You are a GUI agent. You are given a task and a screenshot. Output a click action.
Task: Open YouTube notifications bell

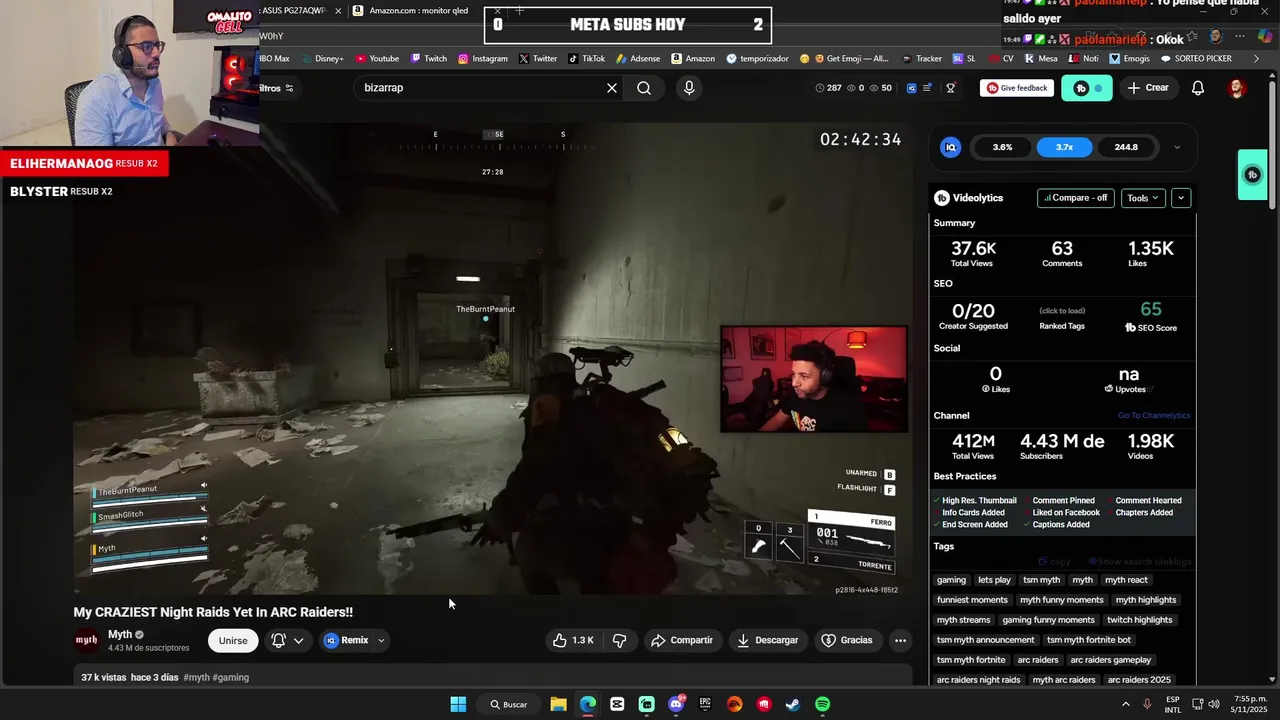(1198, 88)
